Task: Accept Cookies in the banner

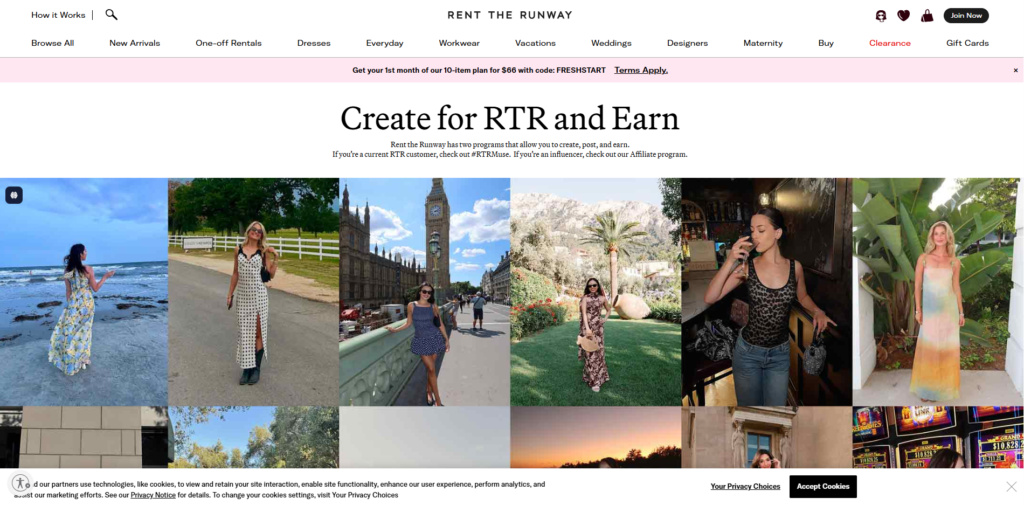Action: click(x=823, y=486)
